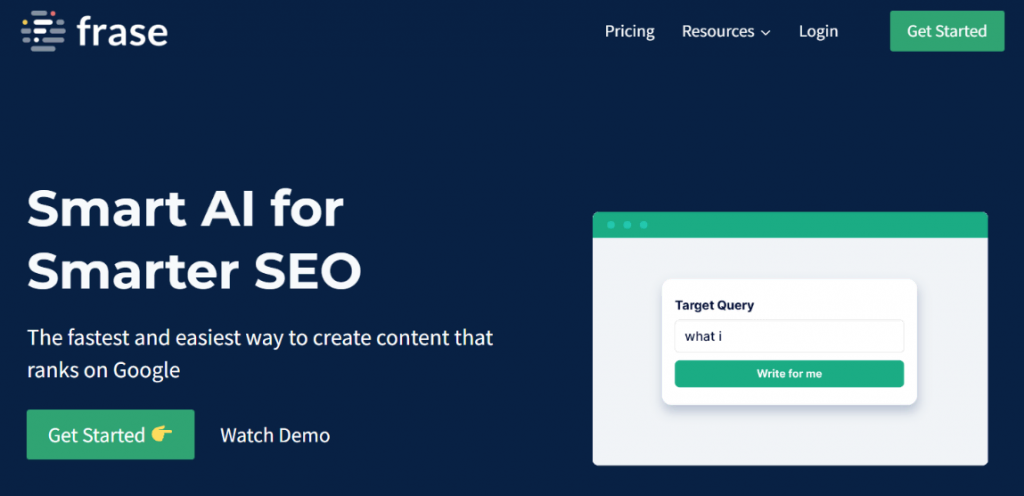Image resolution: width=1024 pixels, height=496 pixels.
Task: Click the Target Query label
Action: point(714,305)
